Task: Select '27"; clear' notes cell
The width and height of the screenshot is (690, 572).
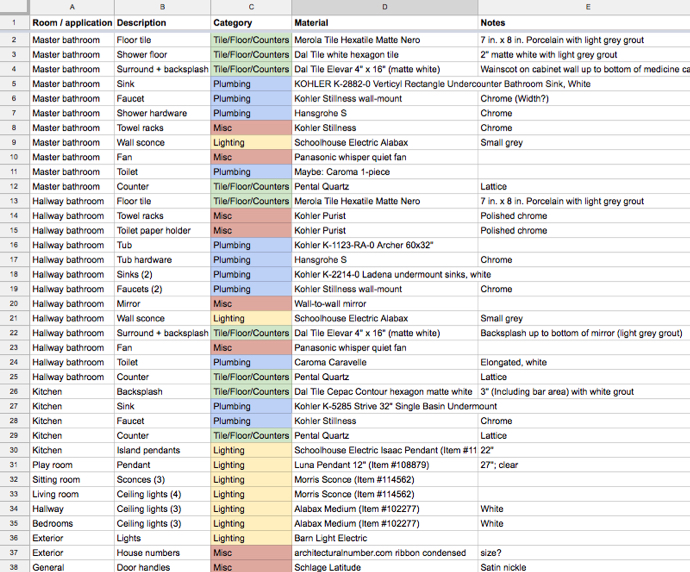Action: pyautogui.click(x=584, y=465)
